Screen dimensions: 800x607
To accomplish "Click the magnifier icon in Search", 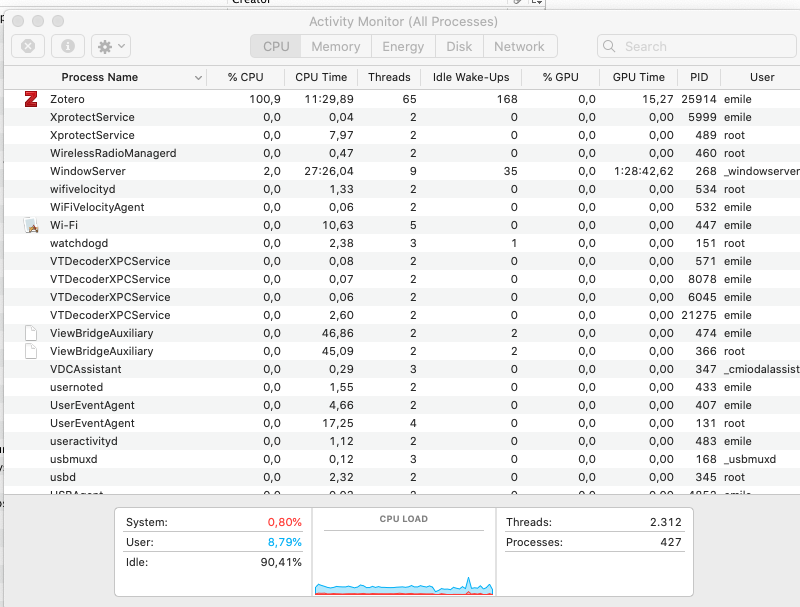I will point(609,46).
